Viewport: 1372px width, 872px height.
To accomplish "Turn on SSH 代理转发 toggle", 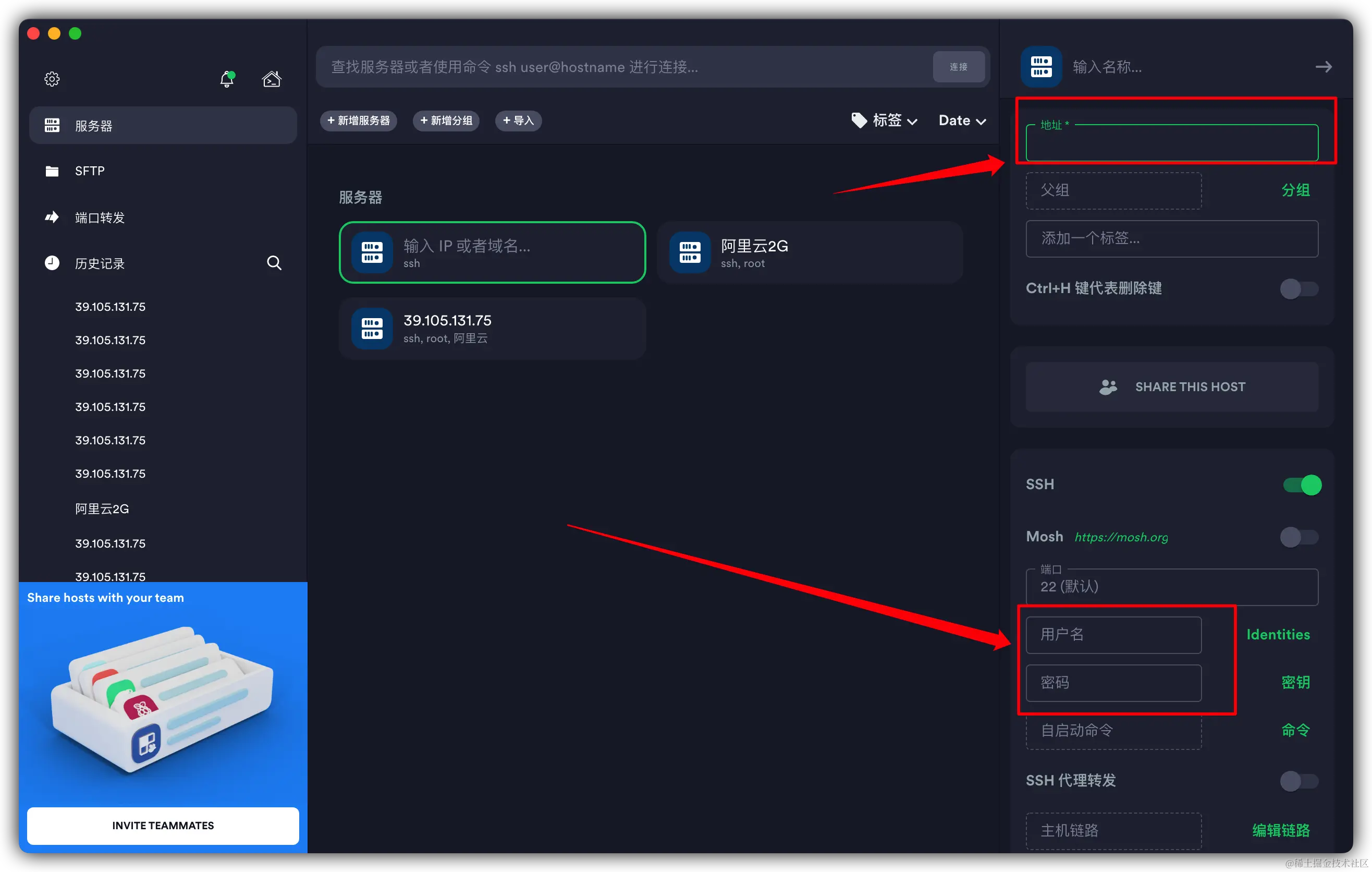I will coord(1298,781).
